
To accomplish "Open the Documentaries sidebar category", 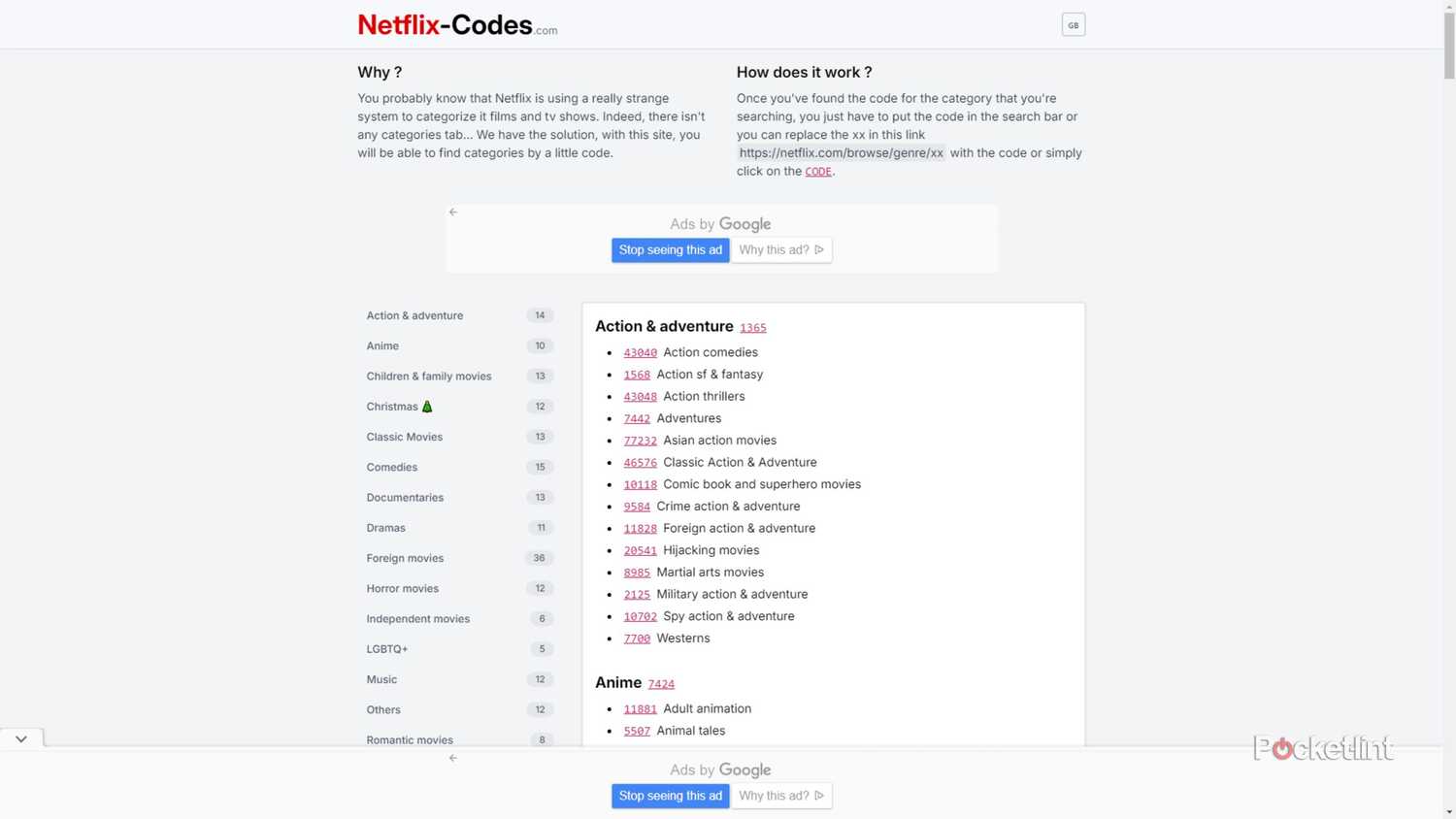I will [x=405, y=497].
